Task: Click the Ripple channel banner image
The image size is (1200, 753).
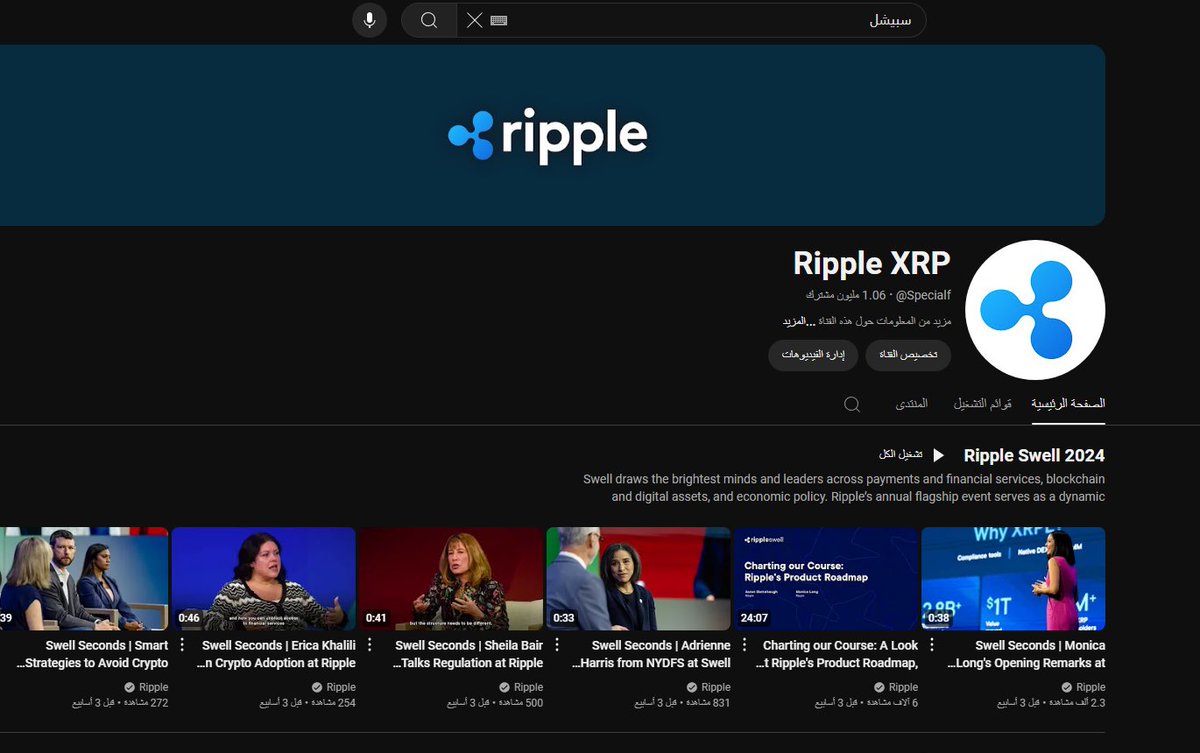Action: point(552,135)
